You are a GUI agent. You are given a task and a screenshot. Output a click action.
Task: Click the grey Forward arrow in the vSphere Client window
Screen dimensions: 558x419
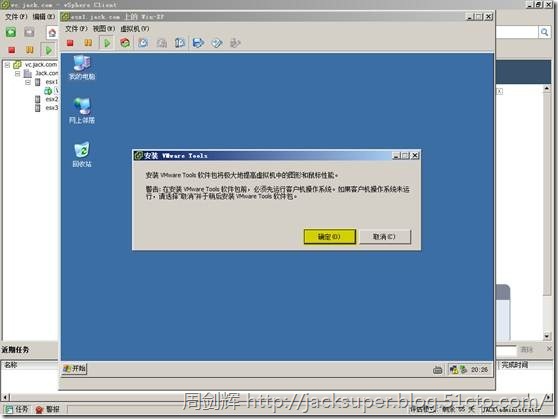click(29, 32)
